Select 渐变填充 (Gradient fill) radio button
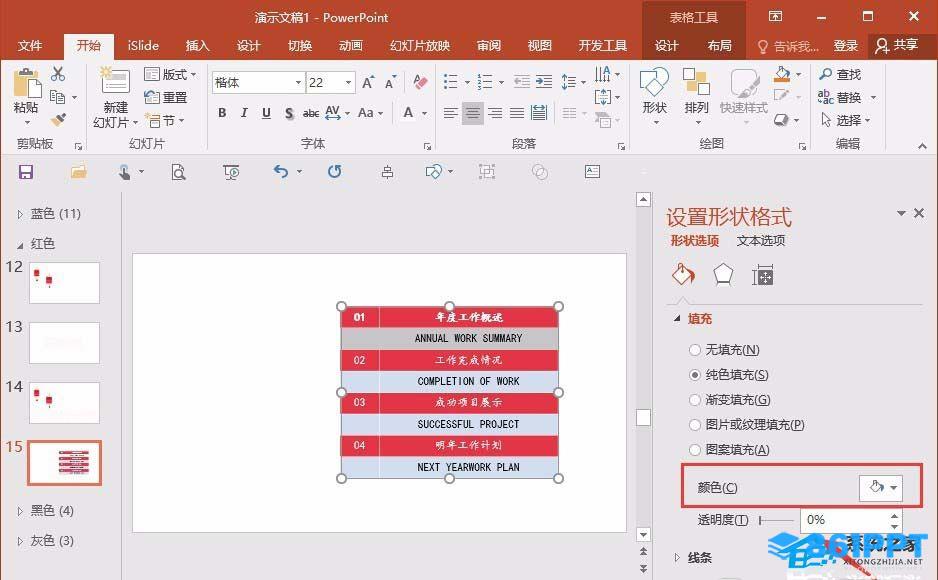The width and height of the screenshot is (938, 580). [x=695, y=399]
